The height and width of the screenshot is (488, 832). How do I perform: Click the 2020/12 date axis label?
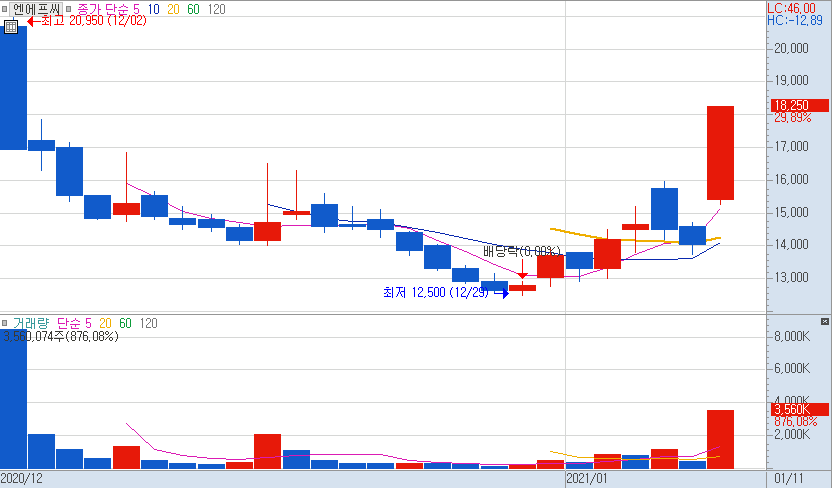[x=22, y=478]
